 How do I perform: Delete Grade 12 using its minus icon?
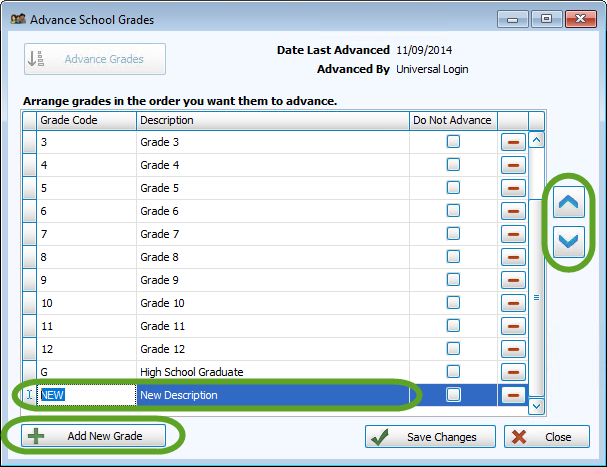point(513,349)
